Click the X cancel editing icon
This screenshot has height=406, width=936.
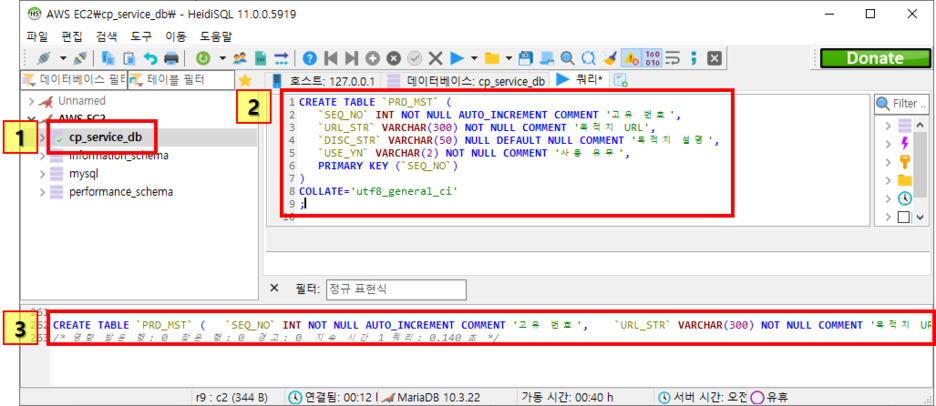[x=436, y=58]
